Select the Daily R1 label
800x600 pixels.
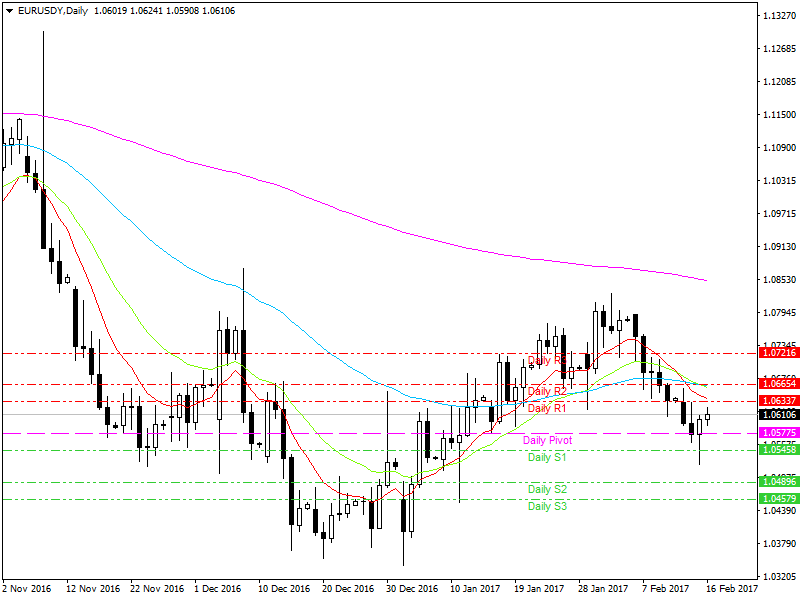[547, 408]
